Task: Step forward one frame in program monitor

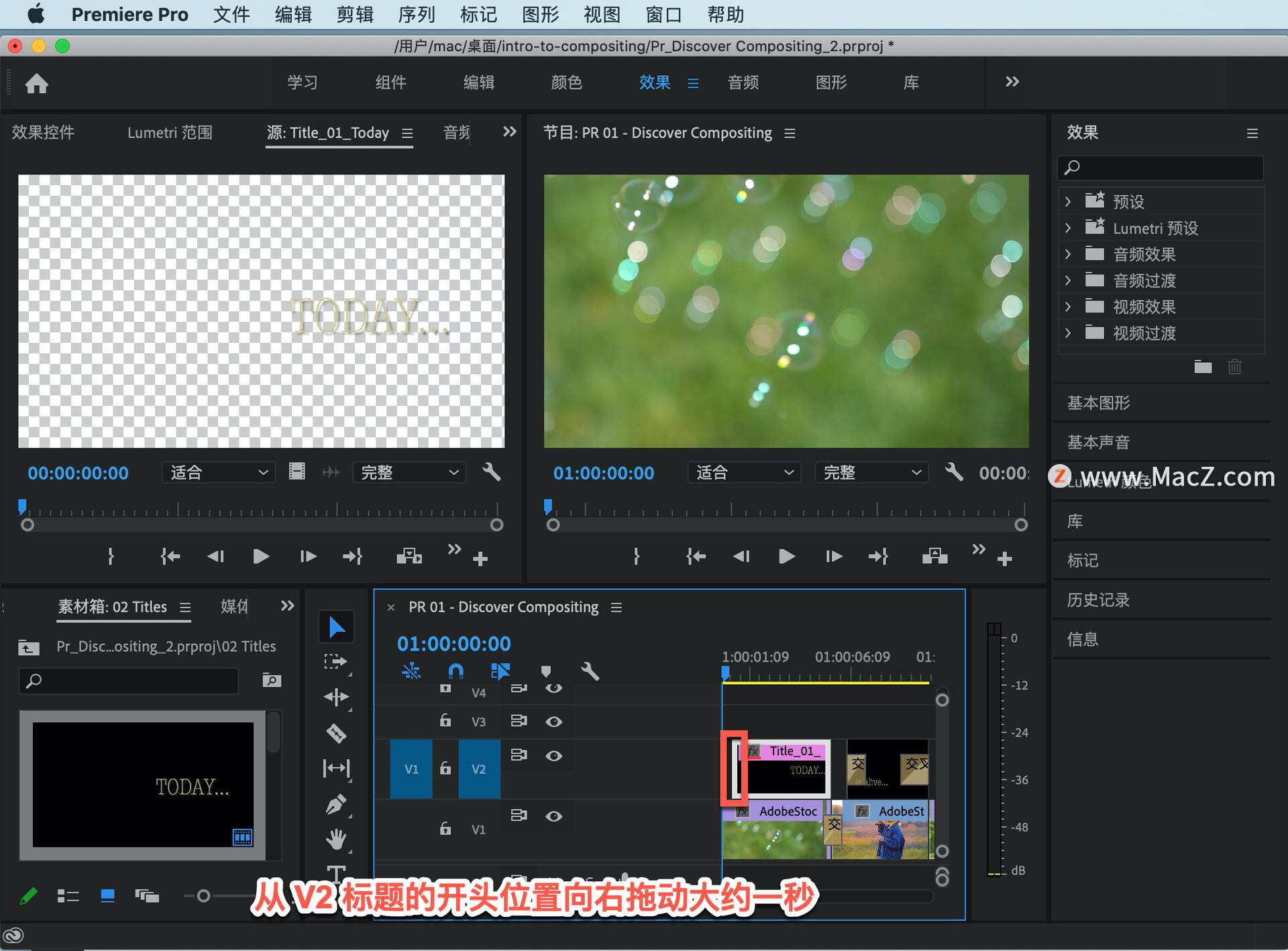Action: [833, 557]
